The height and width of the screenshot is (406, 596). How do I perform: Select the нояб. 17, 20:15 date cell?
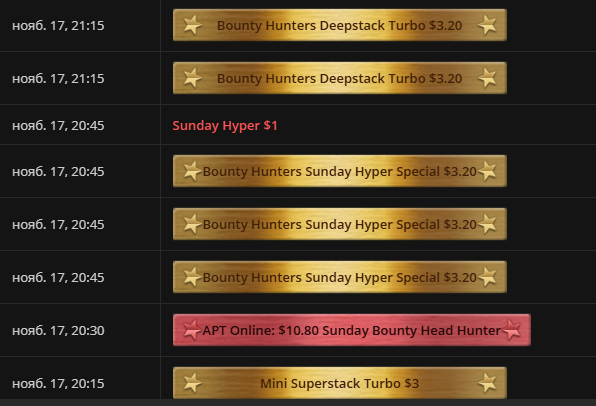[x=58, y=383]
